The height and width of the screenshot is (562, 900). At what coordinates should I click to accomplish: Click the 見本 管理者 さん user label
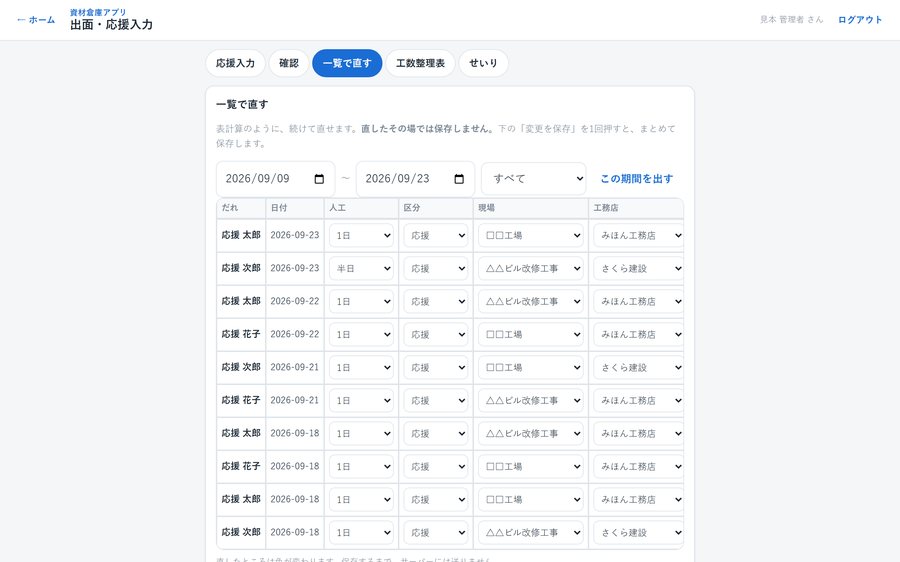point(792,20)
